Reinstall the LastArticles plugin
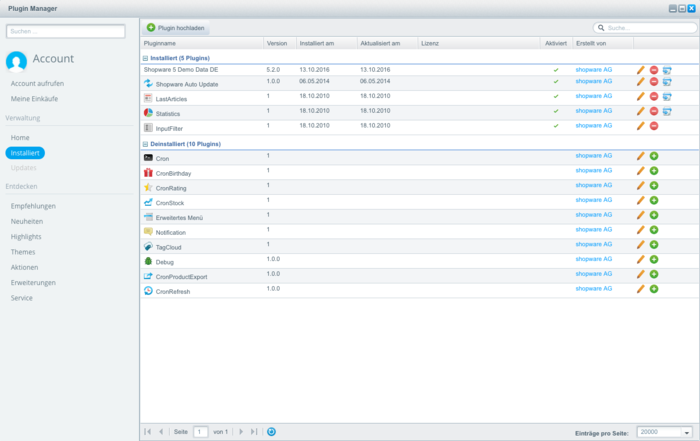 [x=667, y=96]
